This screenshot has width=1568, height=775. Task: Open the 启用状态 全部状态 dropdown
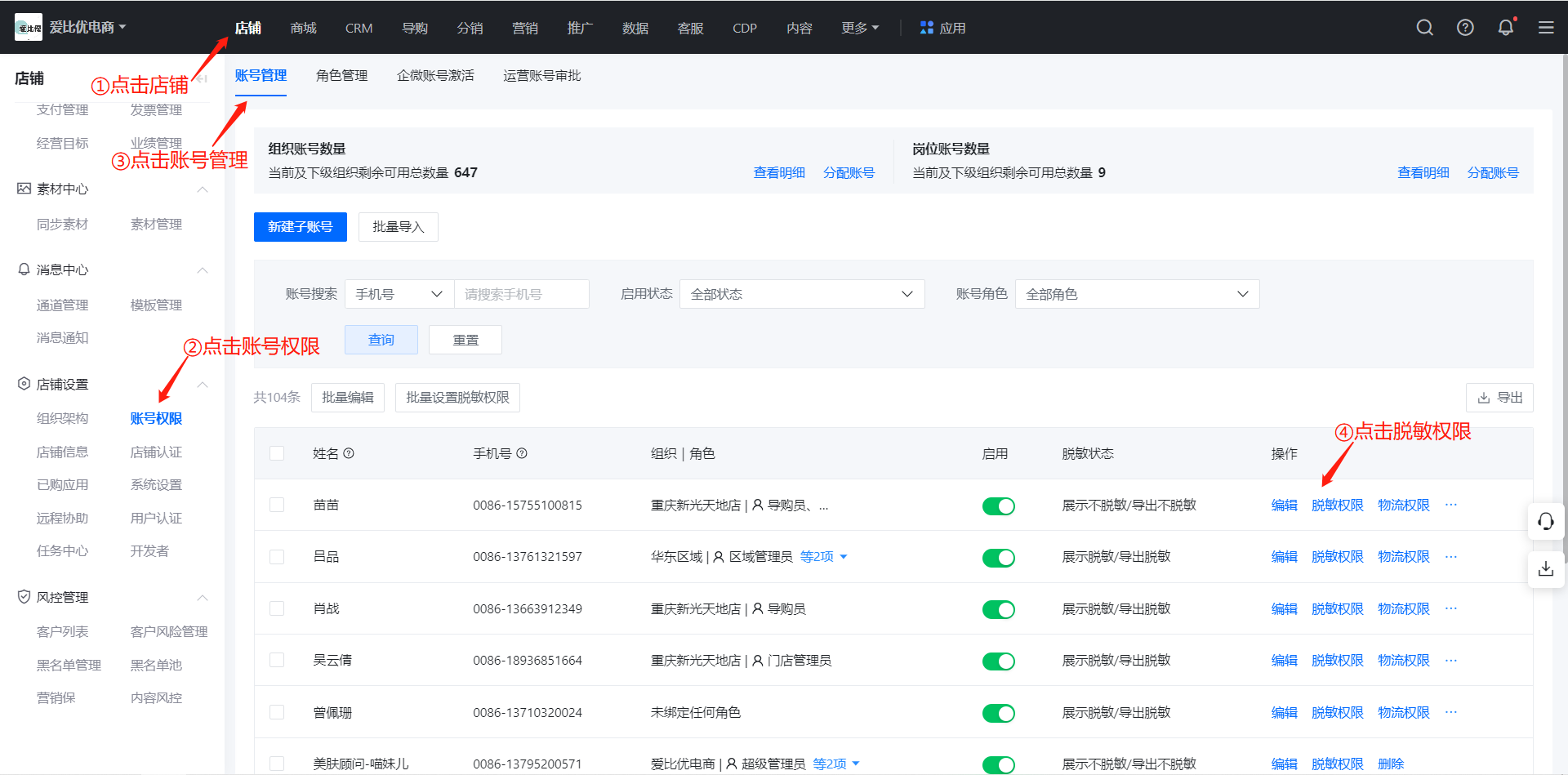(x=802, y=294)
